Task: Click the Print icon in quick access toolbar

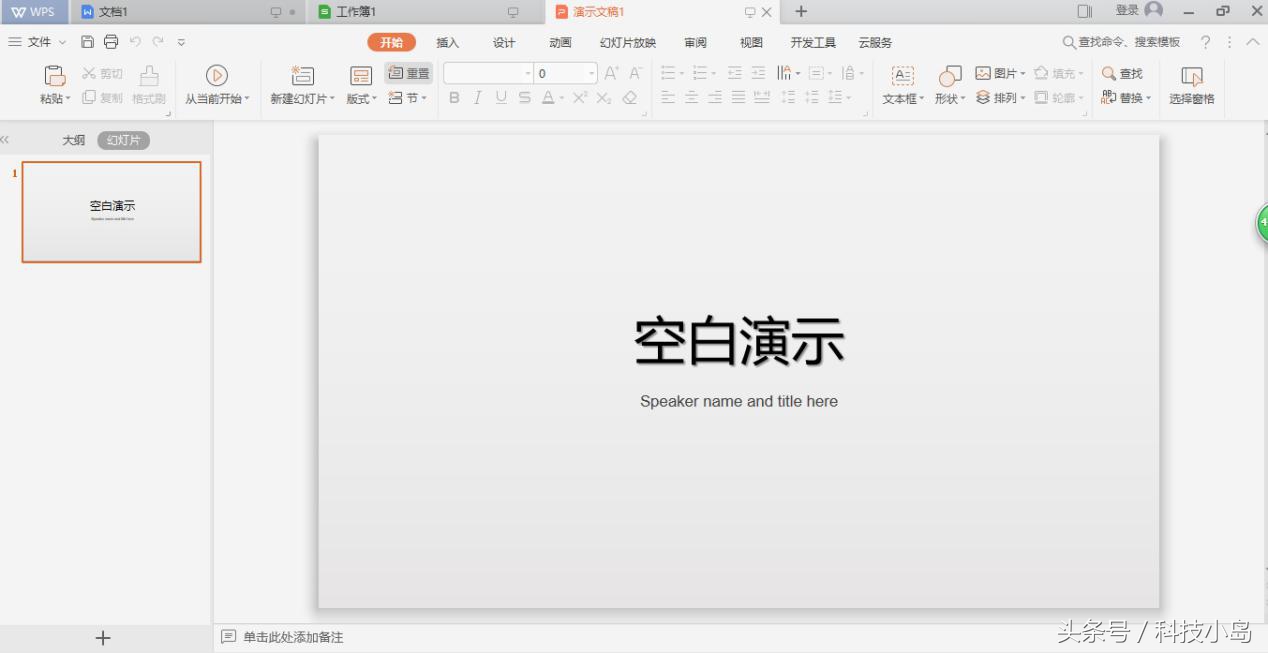Action: 111,42
